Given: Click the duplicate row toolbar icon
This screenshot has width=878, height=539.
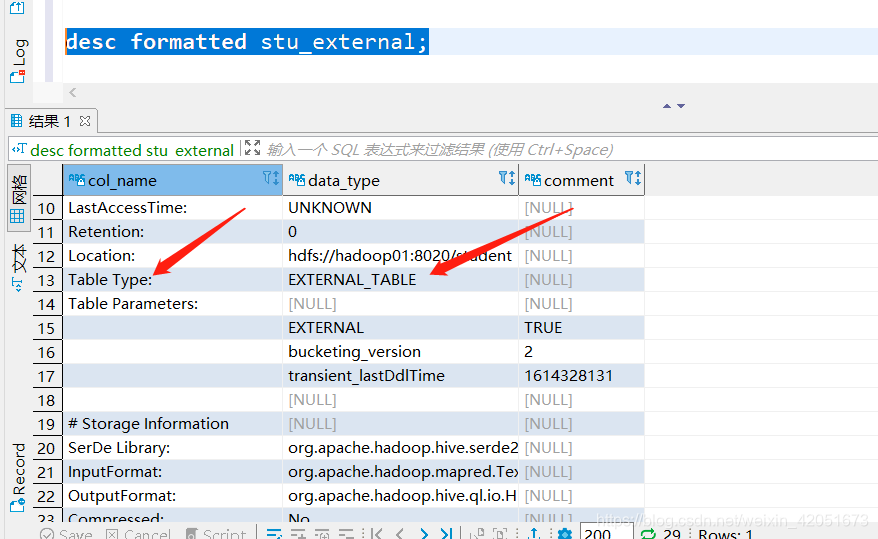Looking at the screenshot, I should pyautogui.click(x=323, y=534).
